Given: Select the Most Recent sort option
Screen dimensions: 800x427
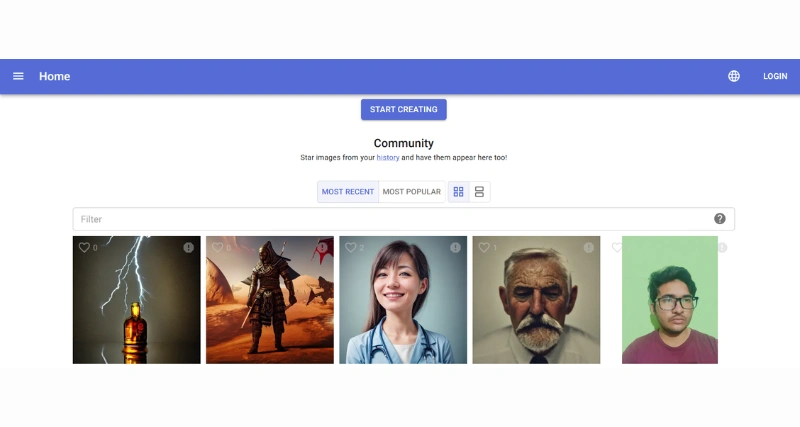Looking at the screenshot, I should tap(347, 192).
